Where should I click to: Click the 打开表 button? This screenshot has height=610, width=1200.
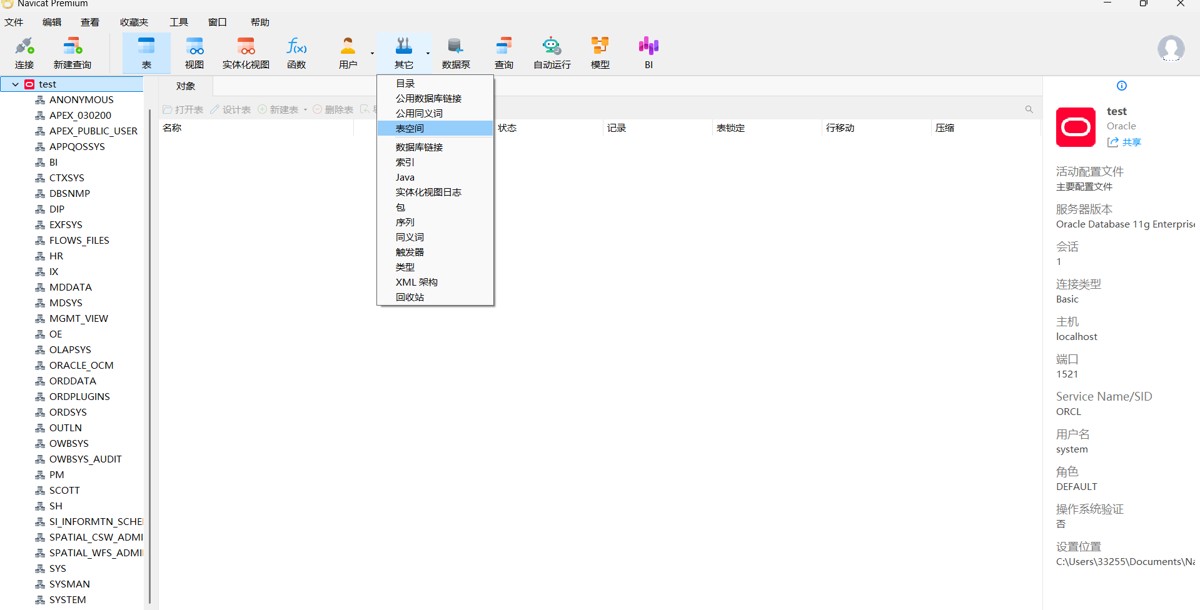click(x=183, y=110)
